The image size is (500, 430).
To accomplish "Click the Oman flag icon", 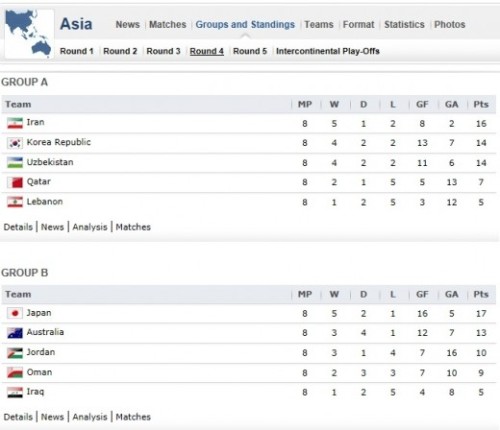I will tap(15, 372).
